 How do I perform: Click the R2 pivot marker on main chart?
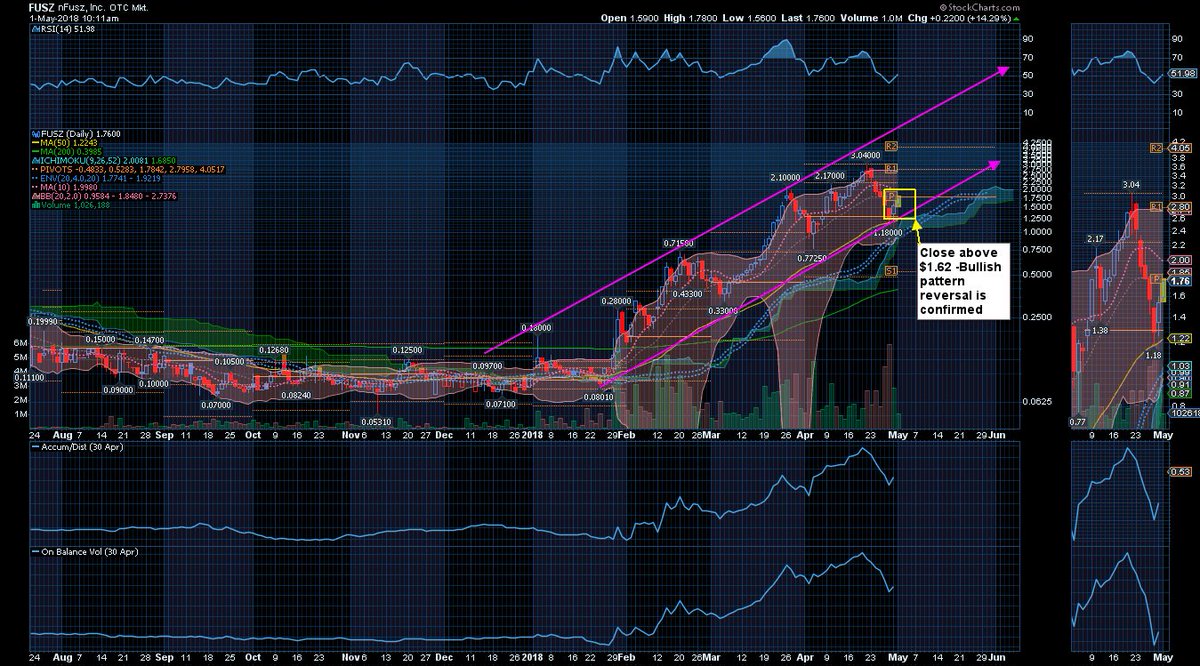(890, 146)
